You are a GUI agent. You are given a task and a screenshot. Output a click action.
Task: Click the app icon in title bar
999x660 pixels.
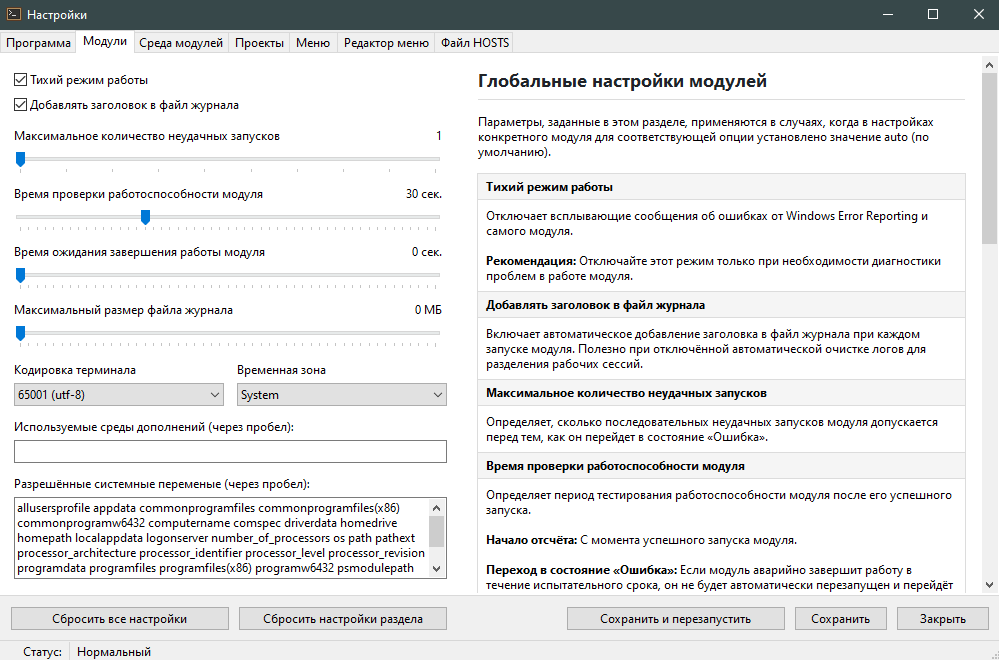15,15
